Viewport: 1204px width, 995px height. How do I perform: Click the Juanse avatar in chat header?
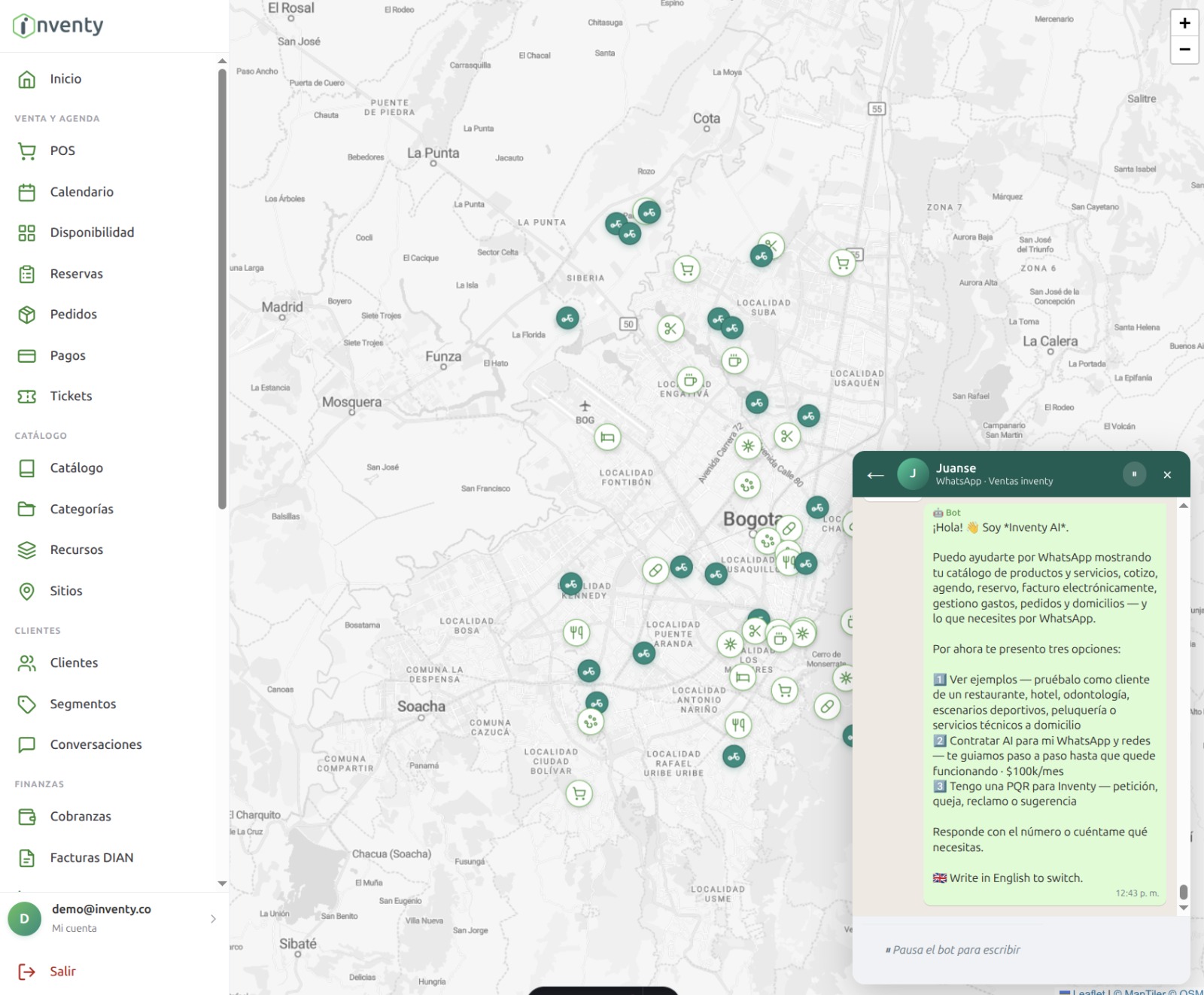(x=913, y=474)
